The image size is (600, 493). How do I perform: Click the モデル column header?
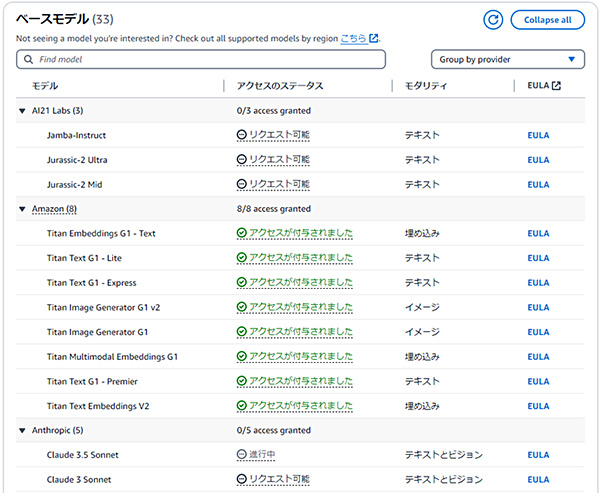pyautogui.click(x=45, y=86)
